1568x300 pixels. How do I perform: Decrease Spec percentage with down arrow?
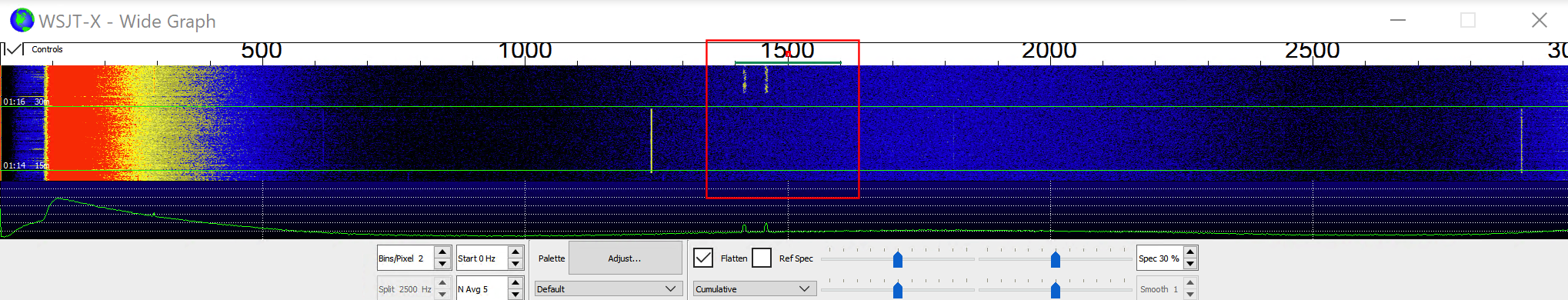pyautogui.click(x=1190, y=264)
